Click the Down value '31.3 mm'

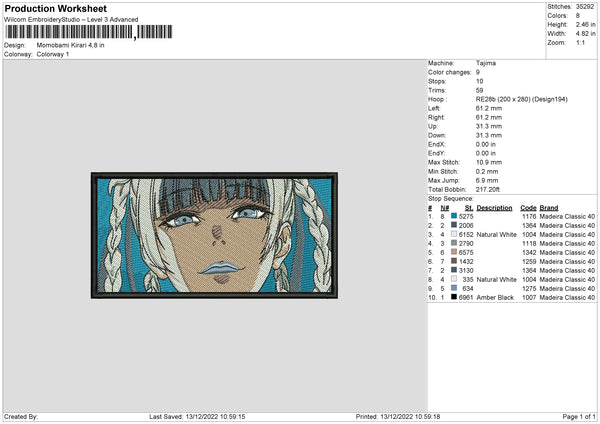(x=489, y=135)
